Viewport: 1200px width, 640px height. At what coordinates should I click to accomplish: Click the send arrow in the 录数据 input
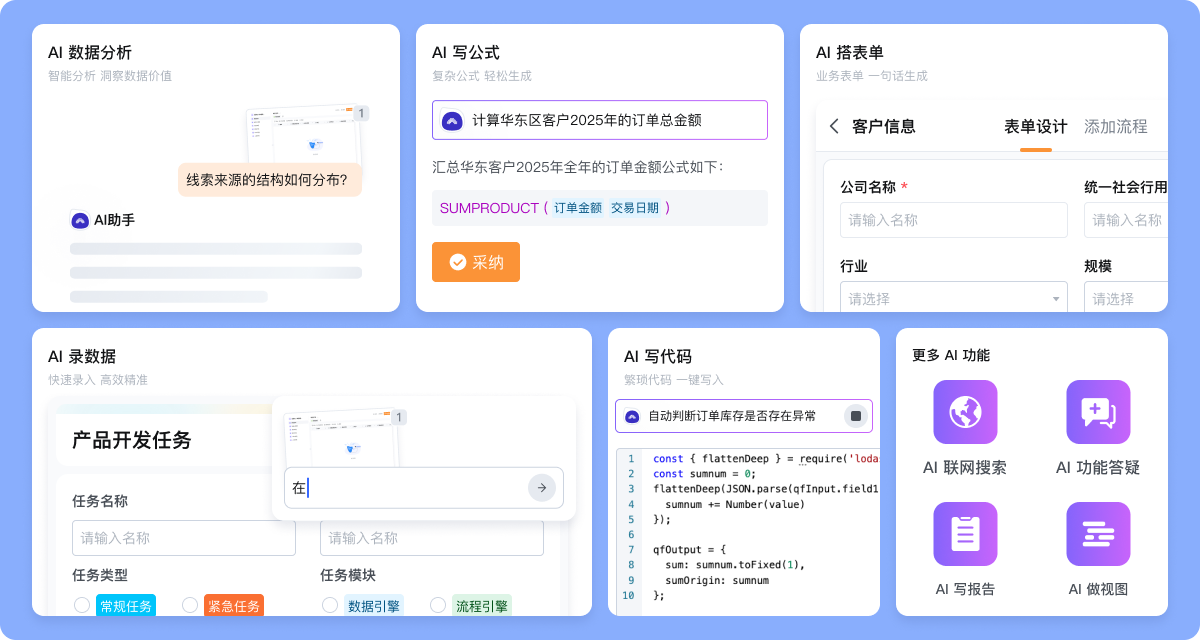[x=542, y=488]
